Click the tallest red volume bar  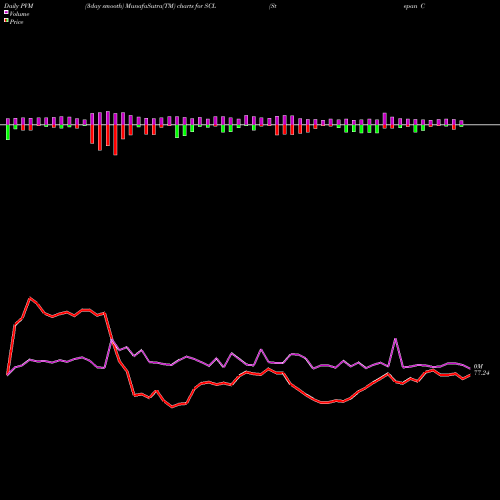(x=115, y=140)
